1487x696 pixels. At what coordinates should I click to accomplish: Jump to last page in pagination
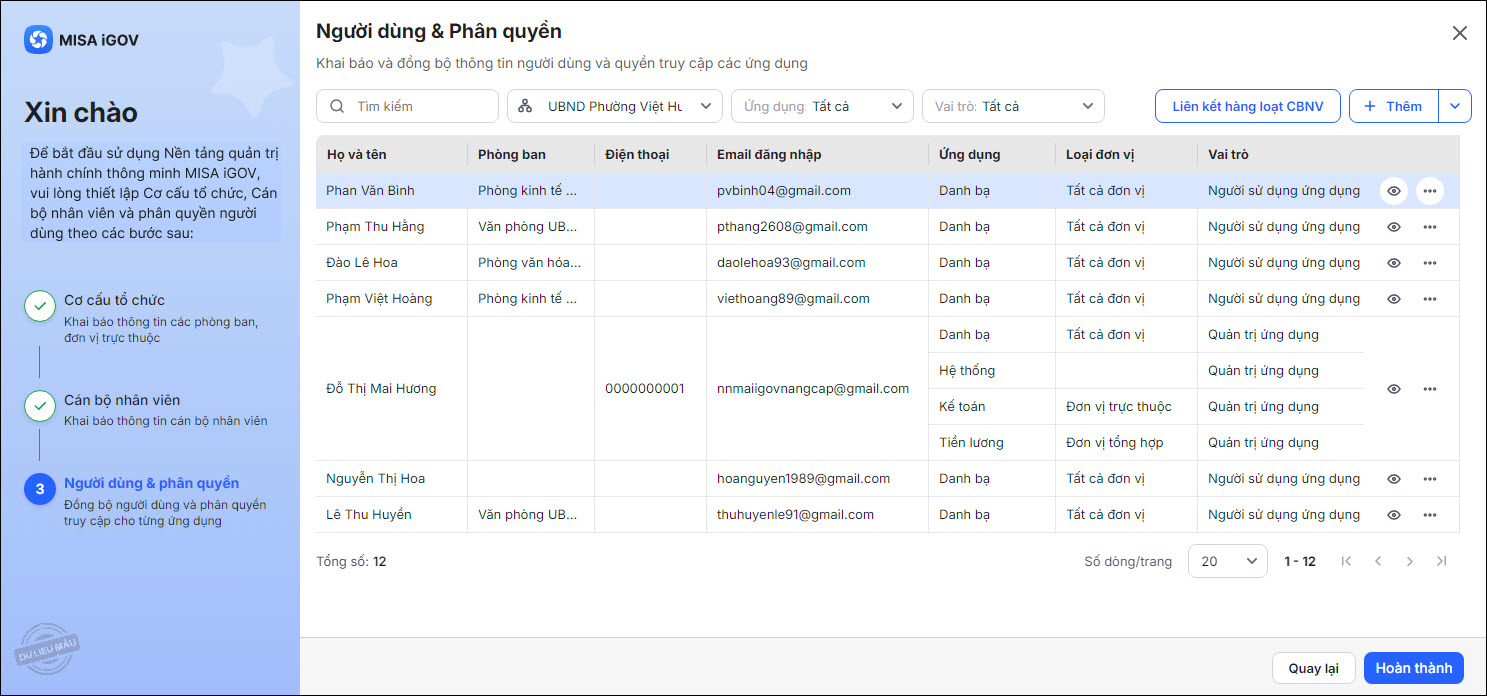click(x=1441, y=561)
